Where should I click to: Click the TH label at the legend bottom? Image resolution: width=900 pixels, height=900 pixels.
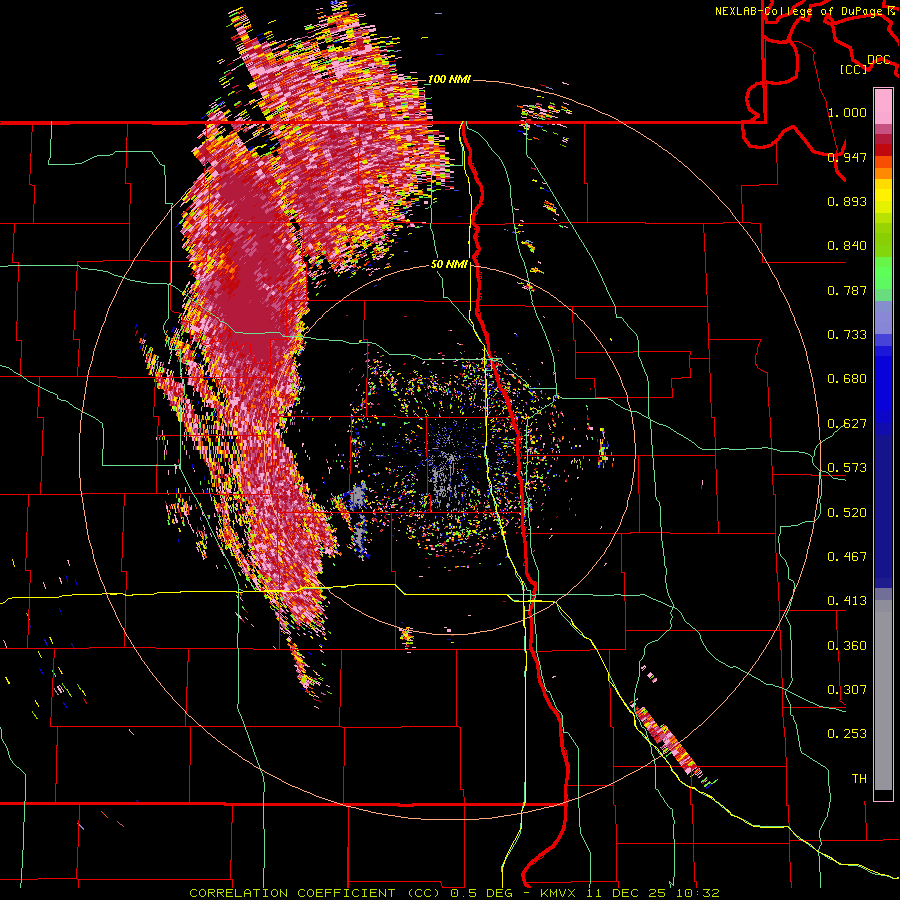pyautogui.click(x=859, y=779)
